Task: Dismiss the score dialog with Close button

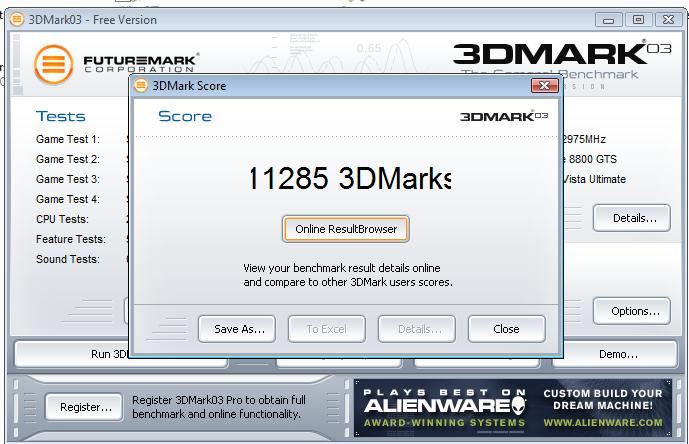Action: (x=506, y=329)
